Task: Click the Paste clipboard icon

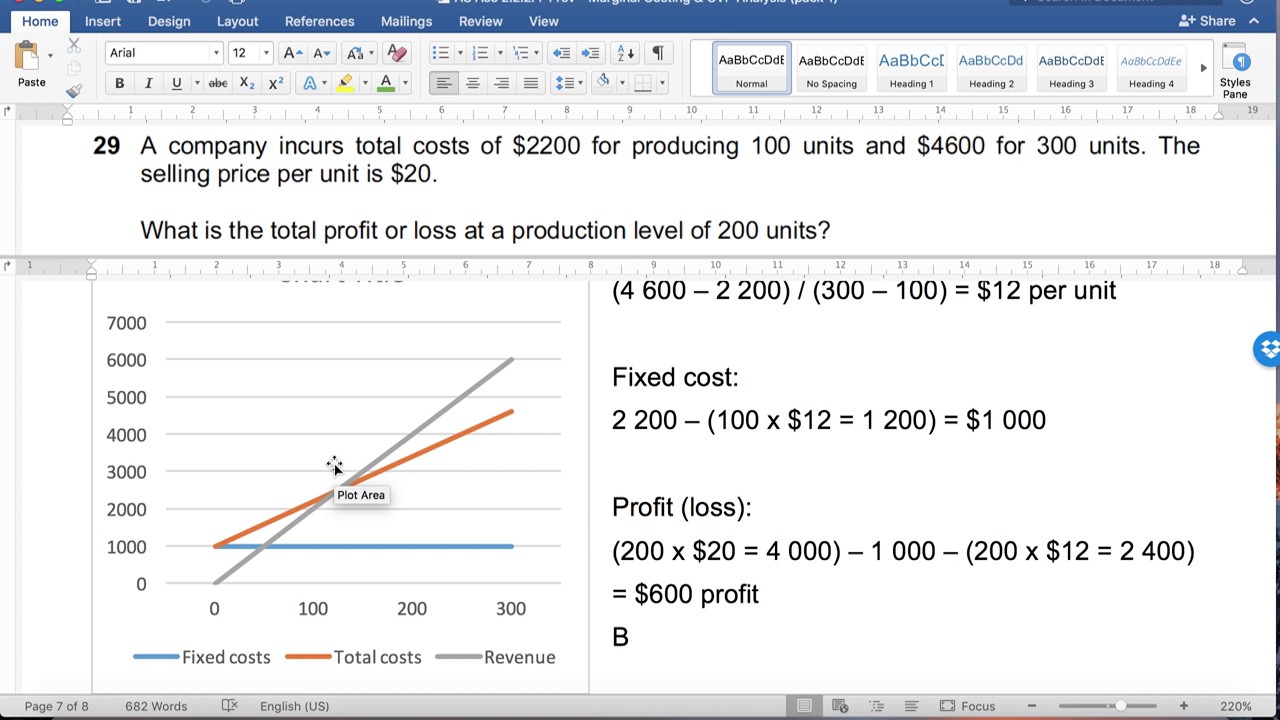Action: 28,56
